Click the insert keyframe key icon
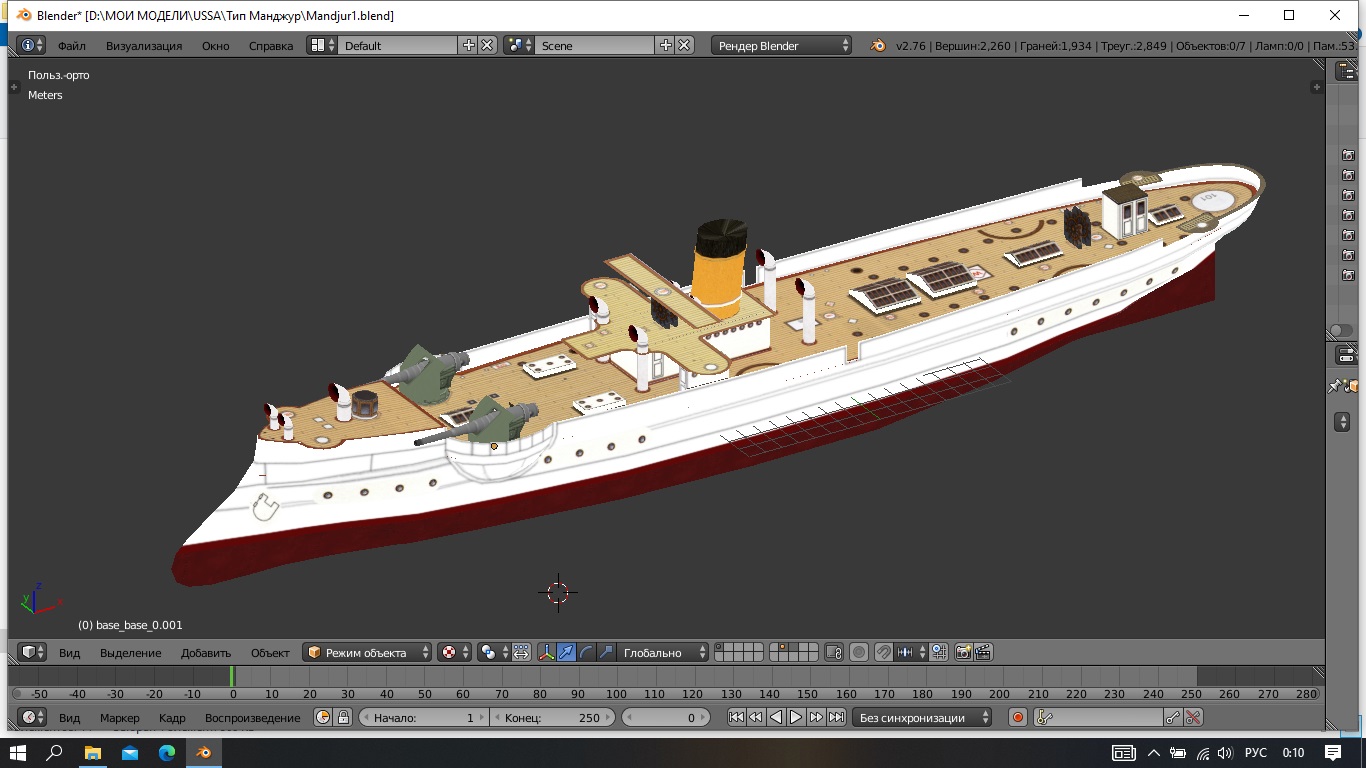Viewport: 1366px width, 768px height. click(1173, 717)
